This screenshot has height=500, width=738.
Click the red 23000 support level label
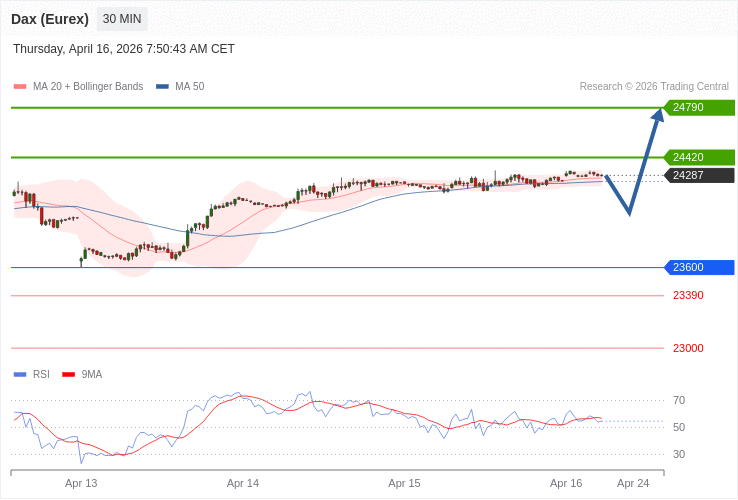point(688,348)
